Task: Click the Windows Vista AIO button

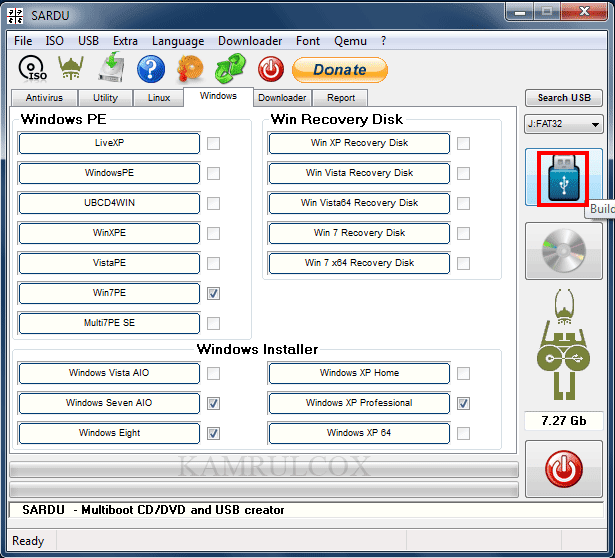Action: tap(109, 373)
